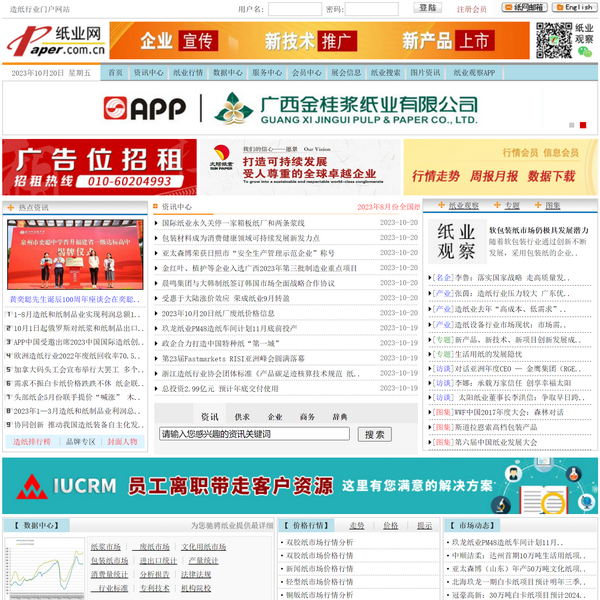Open 数据中心 in the navigation bar
600x600 pixels.
[x=227, y=73]
